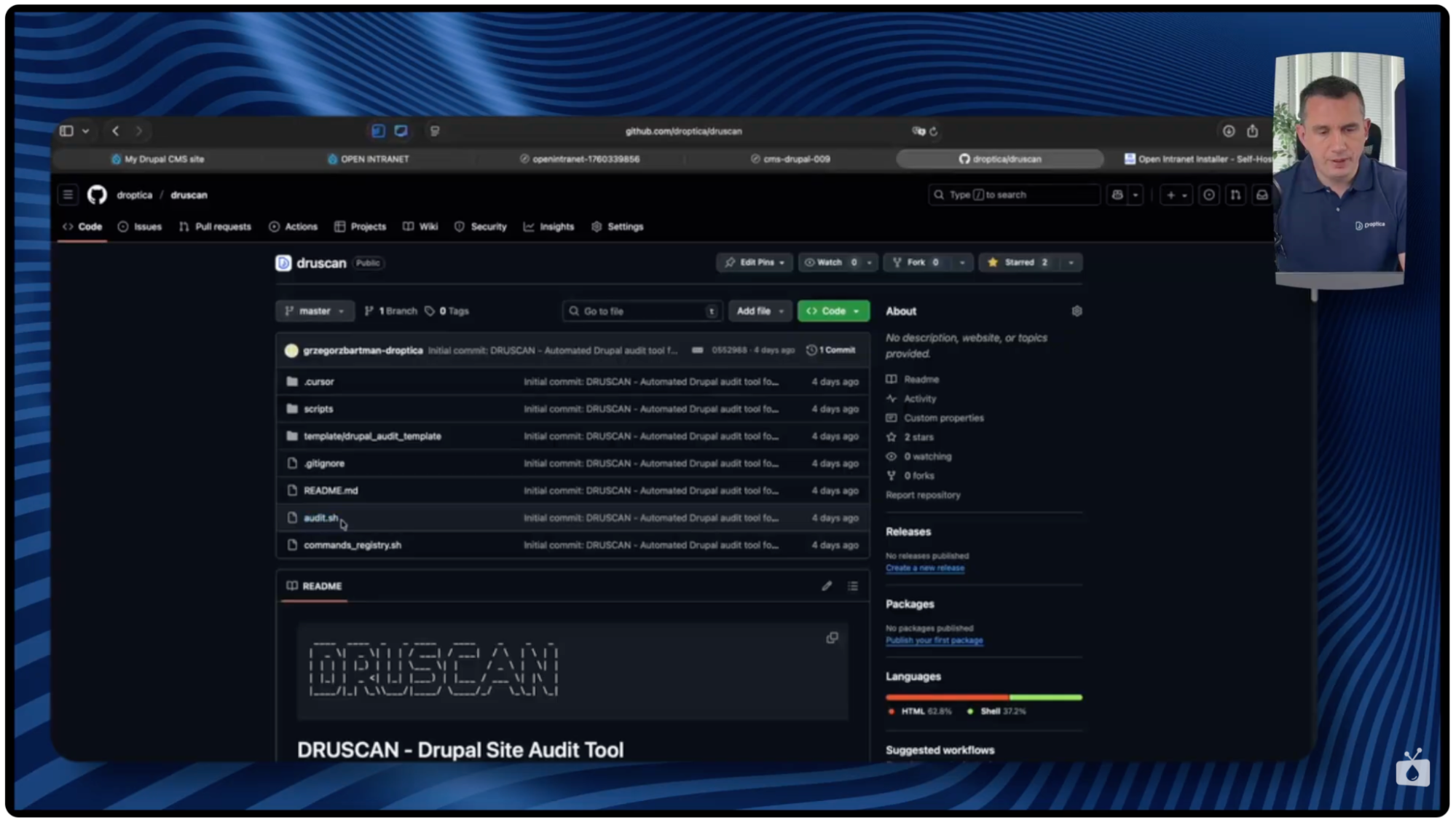The width and height of the screenshot is (1456, 825).
Task: Click the GitHub logo to go home
Action: (97, 195)
